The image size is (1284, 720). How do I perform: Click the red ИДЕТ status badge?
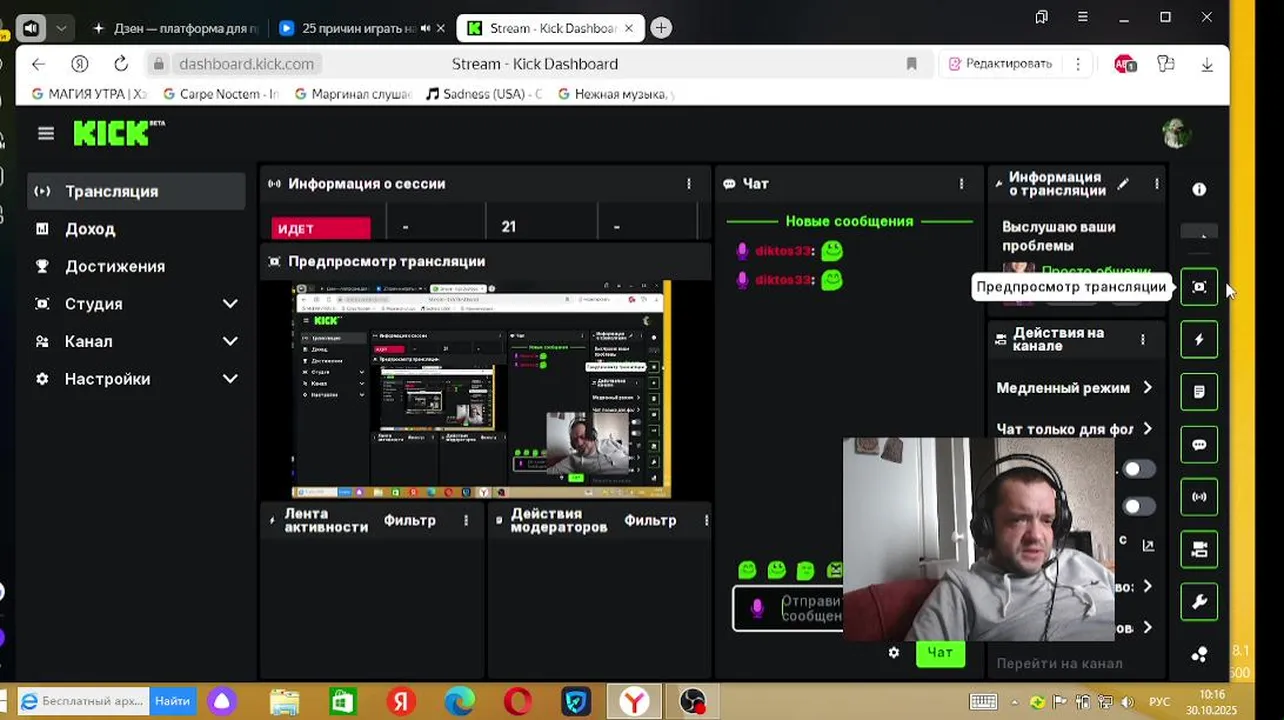pyautogui.click(x=320, y=228)
